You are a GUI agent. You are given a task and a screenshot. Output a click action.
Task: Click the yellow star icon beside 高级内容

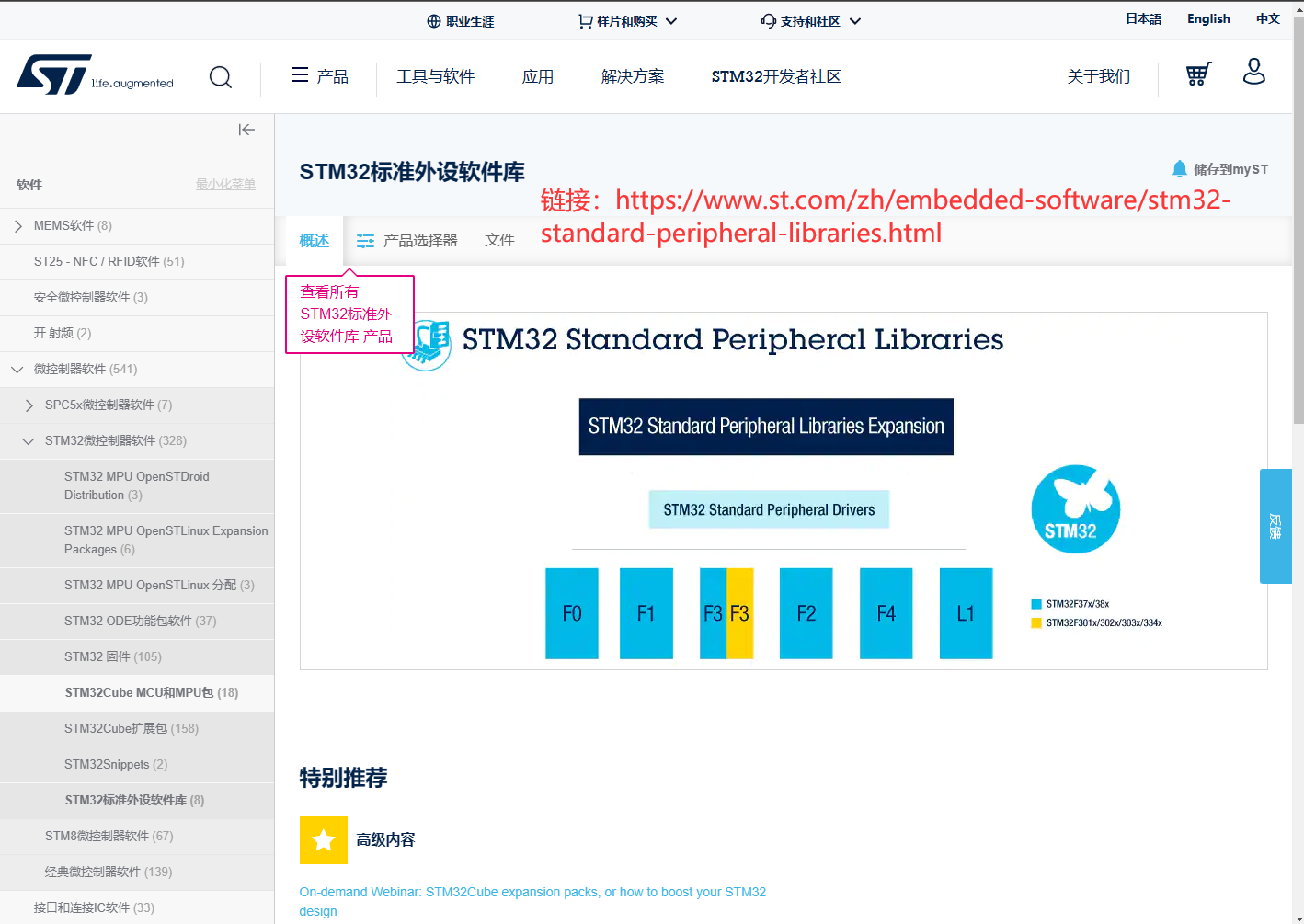pos(324,840)
